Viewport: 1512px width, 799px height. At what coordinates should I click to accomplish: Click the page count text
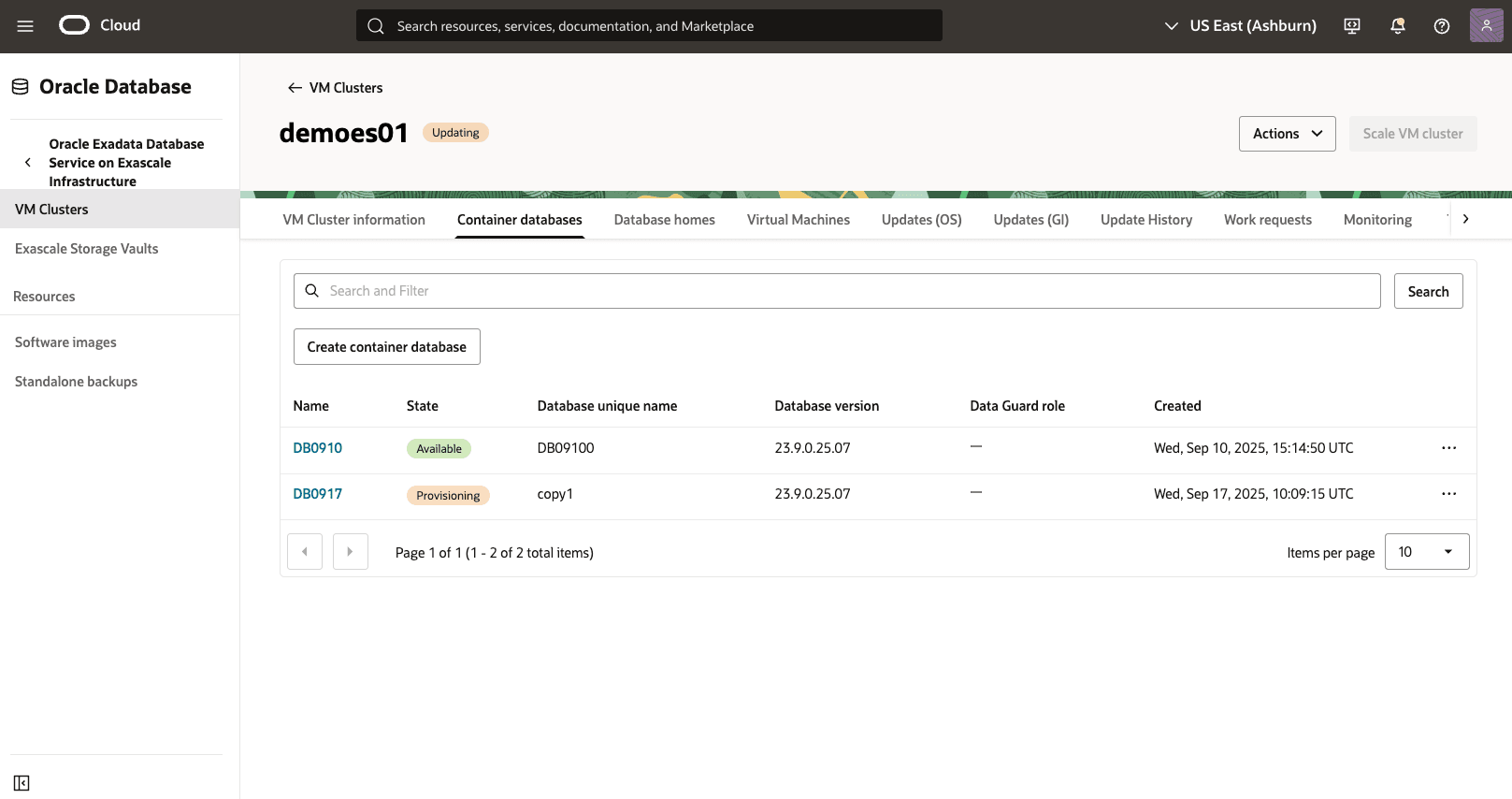(x=495, y=553)
